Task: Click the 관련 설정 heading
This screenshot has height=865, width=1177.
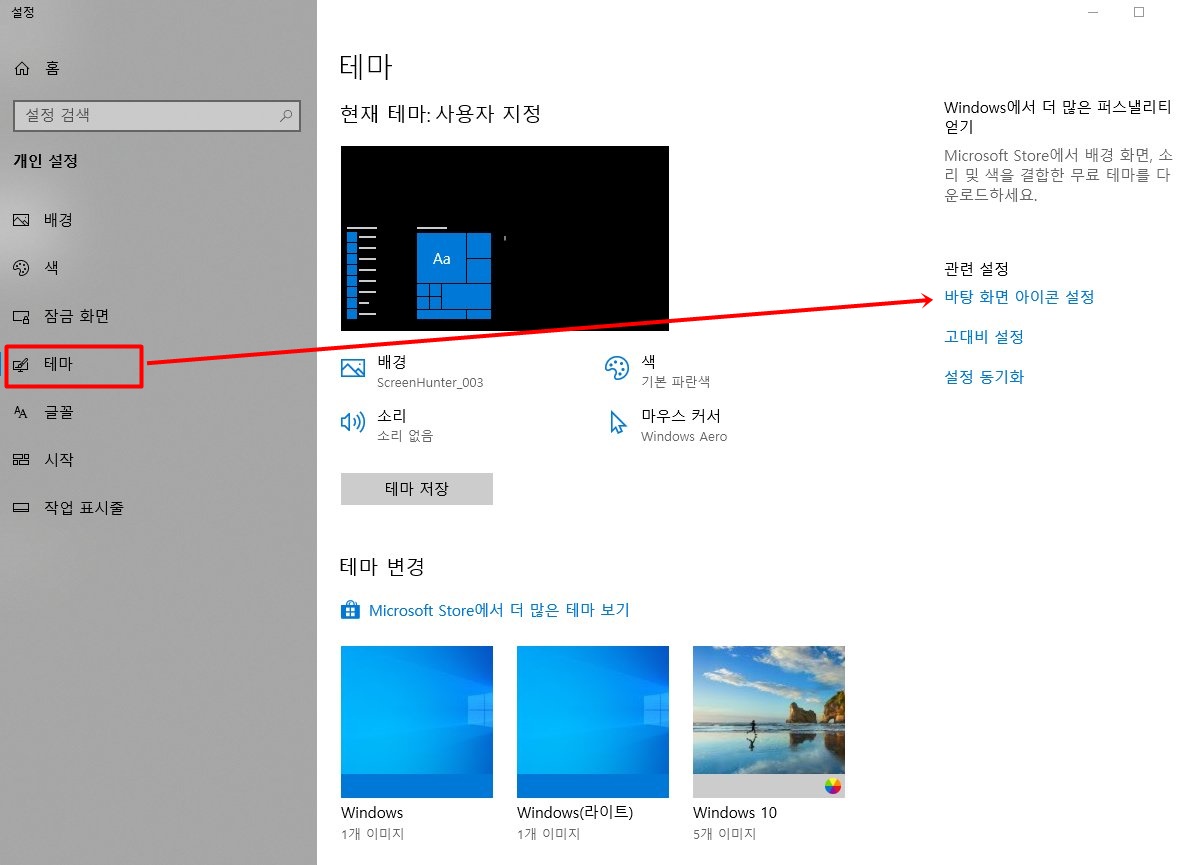Action: (x=976, y=269)
